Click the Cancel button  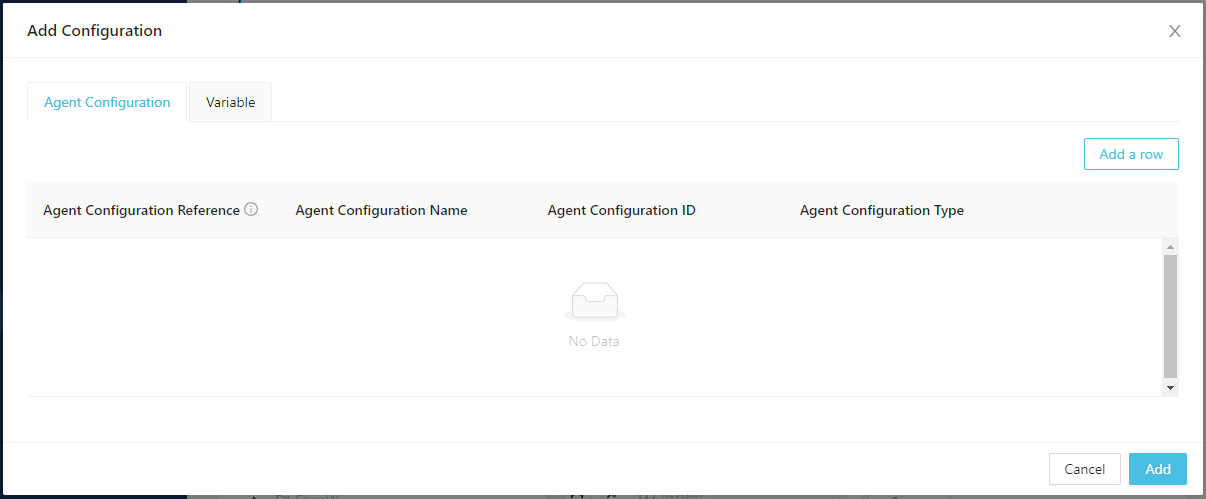click(x=1084, y=469)
